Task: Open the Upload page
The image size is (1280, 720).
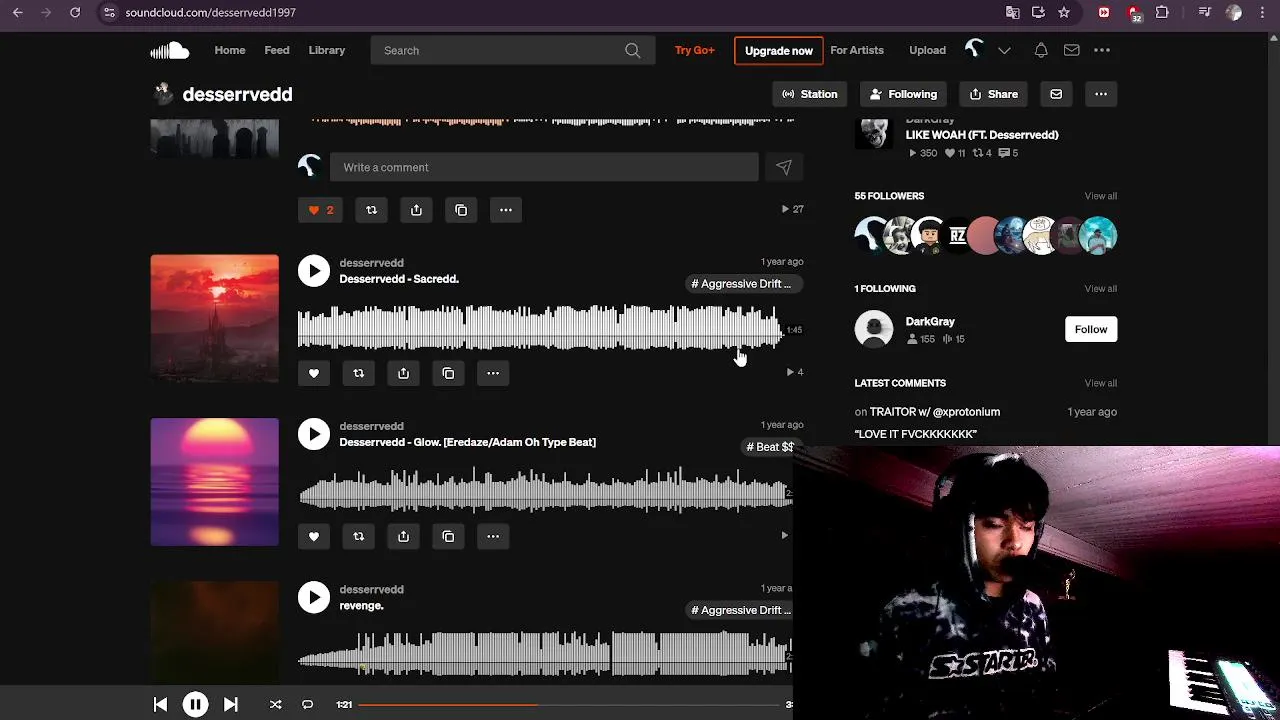Action: 927,50
